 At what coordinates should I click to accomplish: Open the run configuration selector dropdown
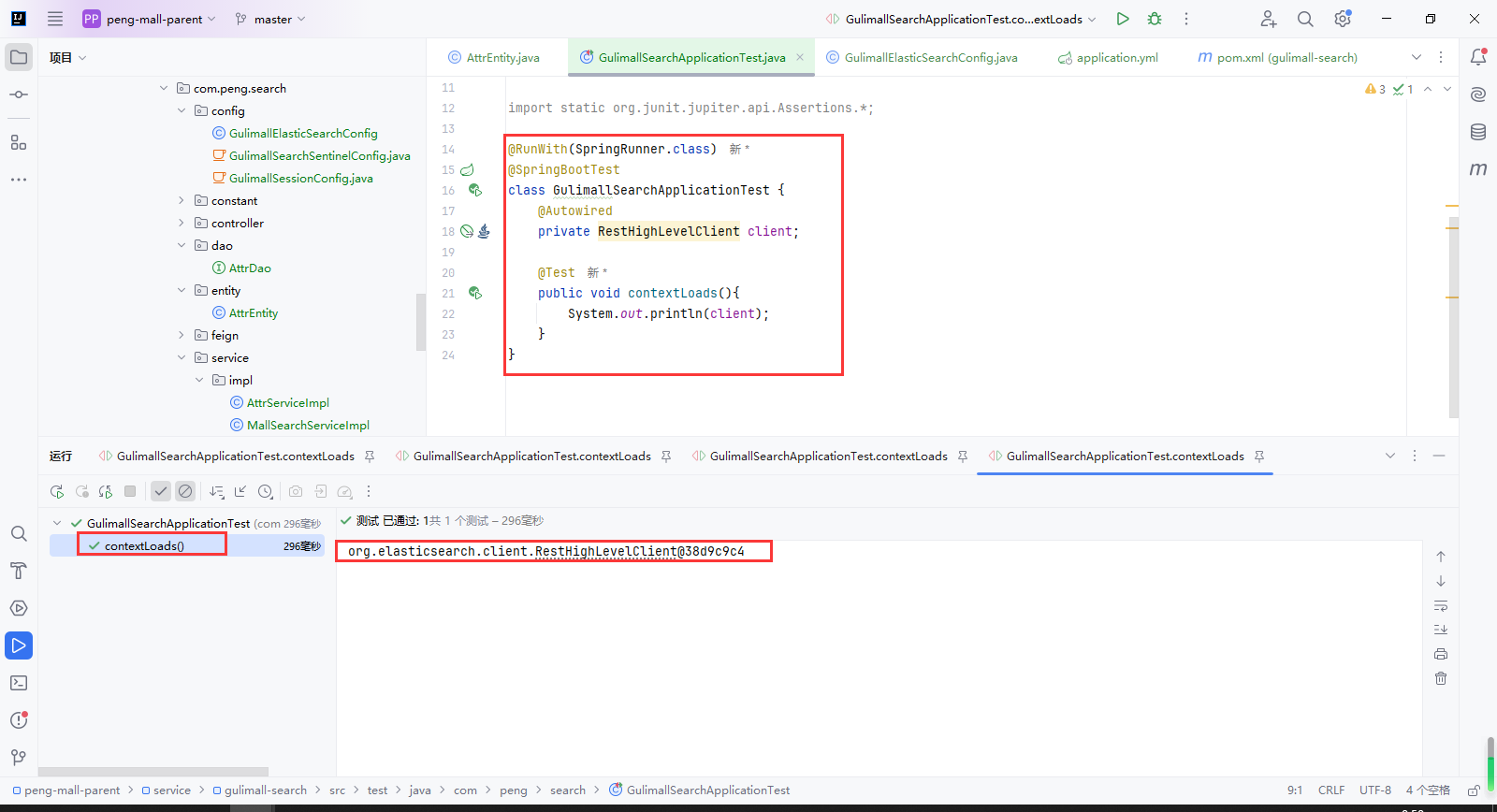[961, 19]
